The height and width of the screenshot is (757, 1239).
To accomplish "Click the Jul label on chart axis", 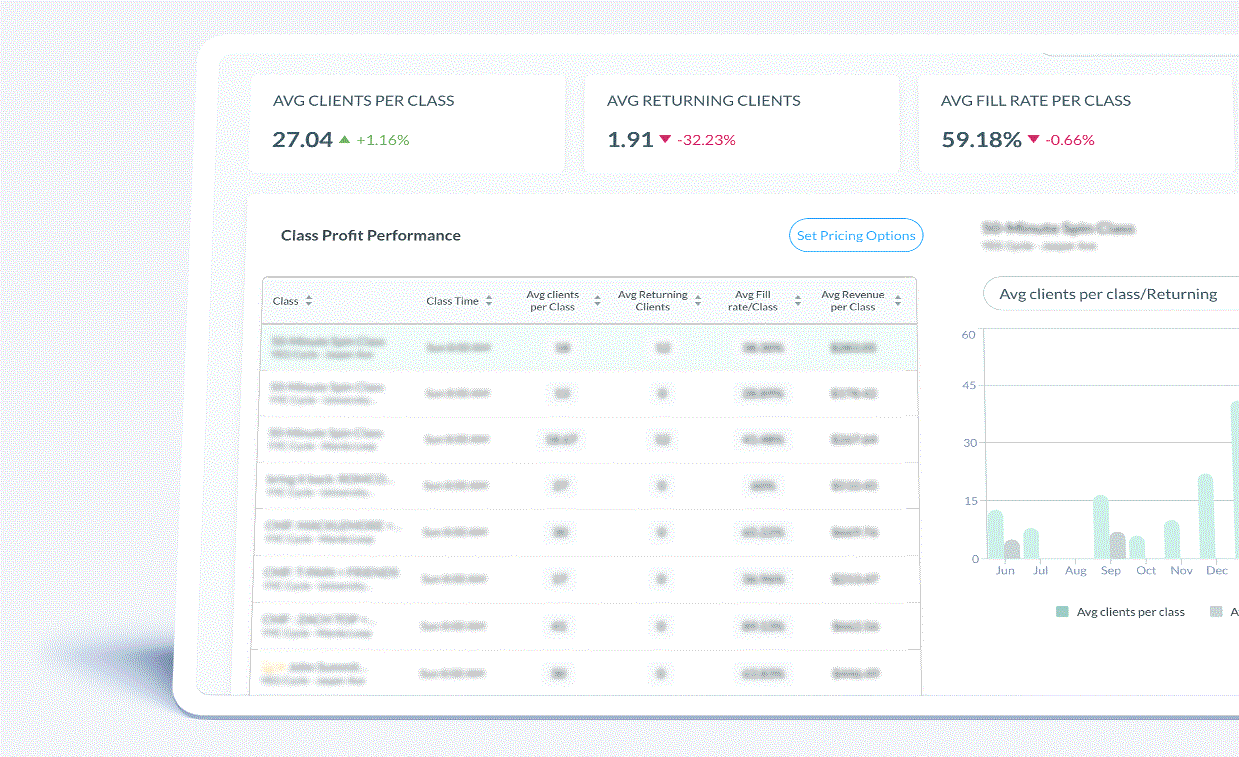I will point(1041,571).
